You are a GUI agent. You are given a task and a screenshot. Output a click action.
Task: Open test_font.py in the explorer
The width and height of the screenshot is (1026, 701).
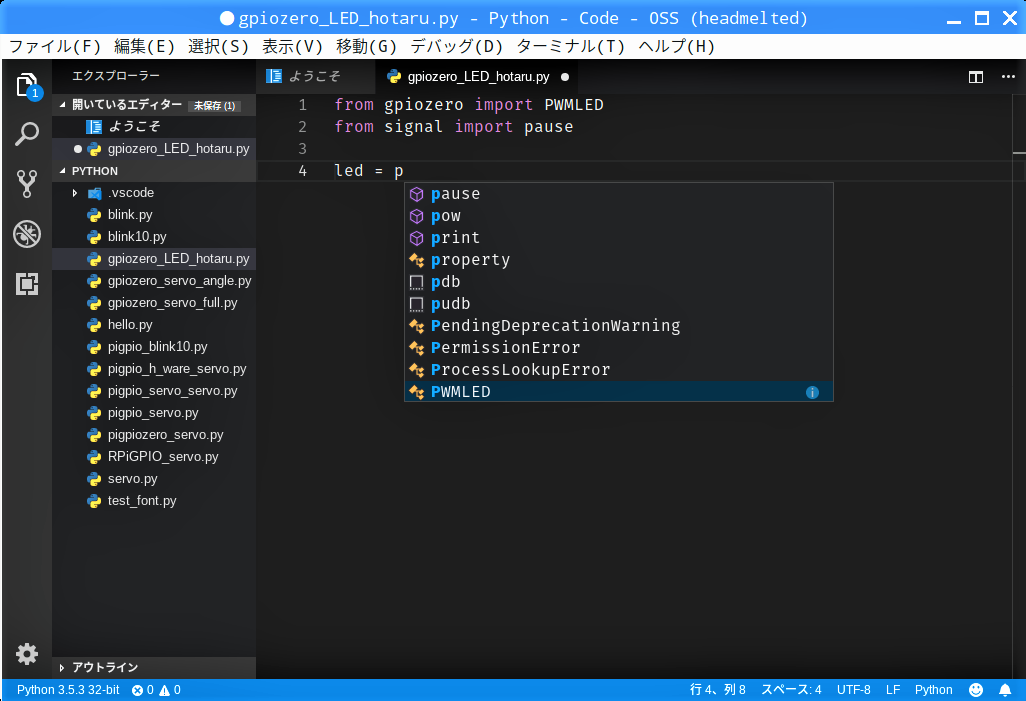[154, 501]
